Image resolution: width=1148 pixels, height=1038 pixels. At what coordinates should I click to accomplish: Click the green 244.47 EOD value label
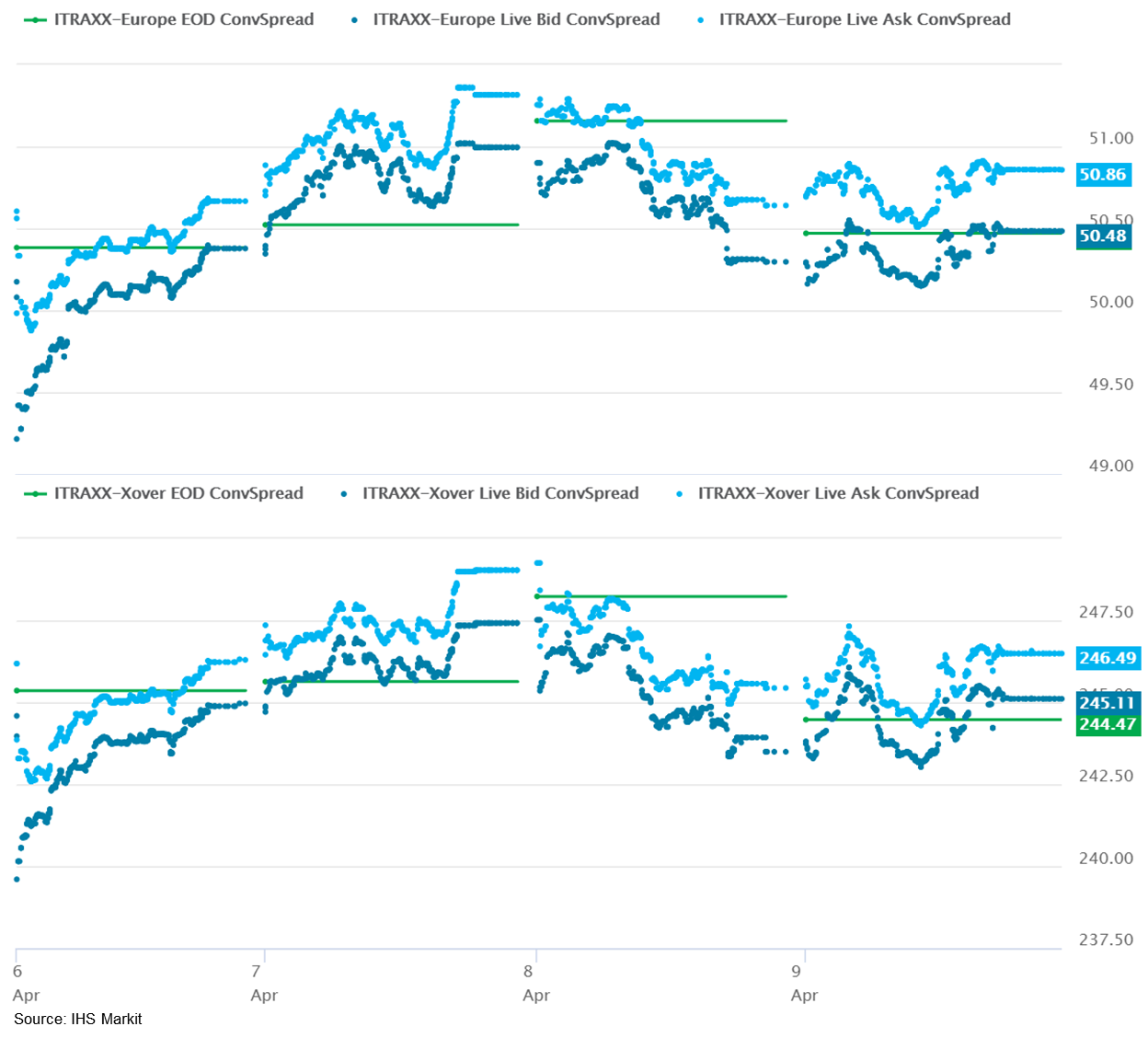(x=1108, y=724)
